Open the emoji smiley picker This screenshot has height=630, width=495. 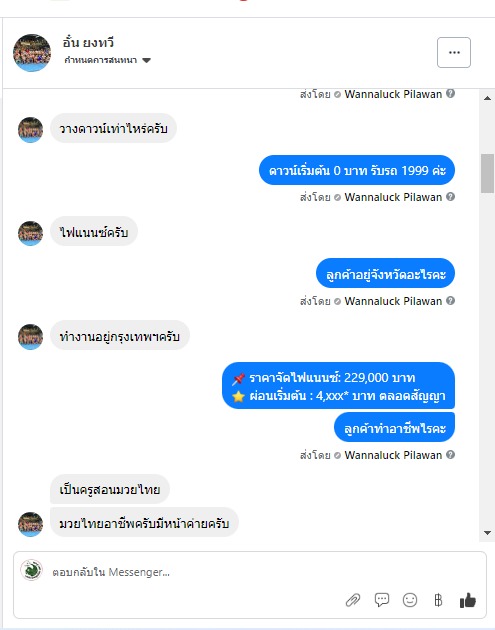tap(410, 600)
